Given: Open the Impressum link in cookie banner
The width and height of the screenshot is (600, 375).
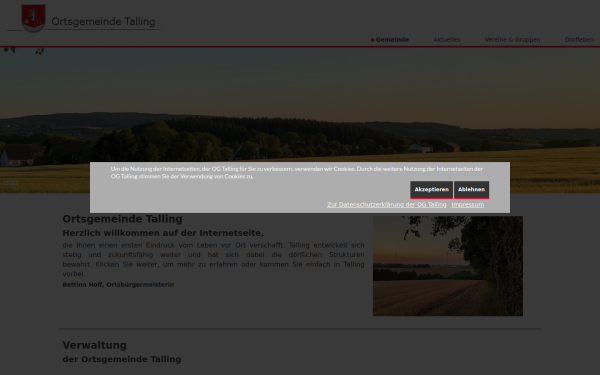Looking at the screenshot, I should 468,205.
